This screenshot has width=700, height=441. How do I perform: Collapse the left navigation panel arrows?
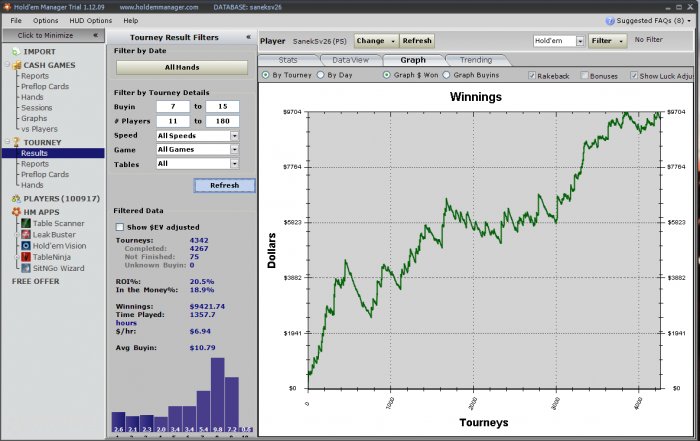[x=95, y=35]
